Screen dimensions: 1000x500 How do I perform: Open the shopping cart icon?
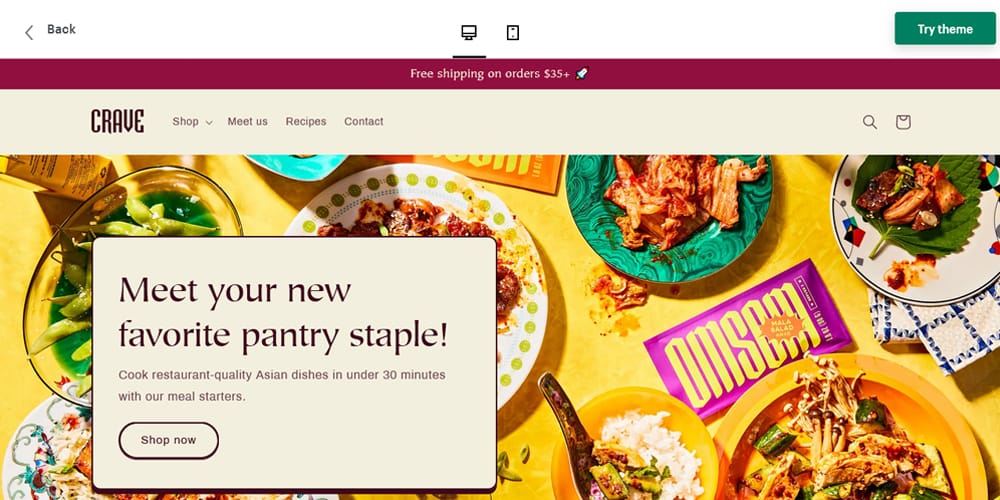[902, 122]
